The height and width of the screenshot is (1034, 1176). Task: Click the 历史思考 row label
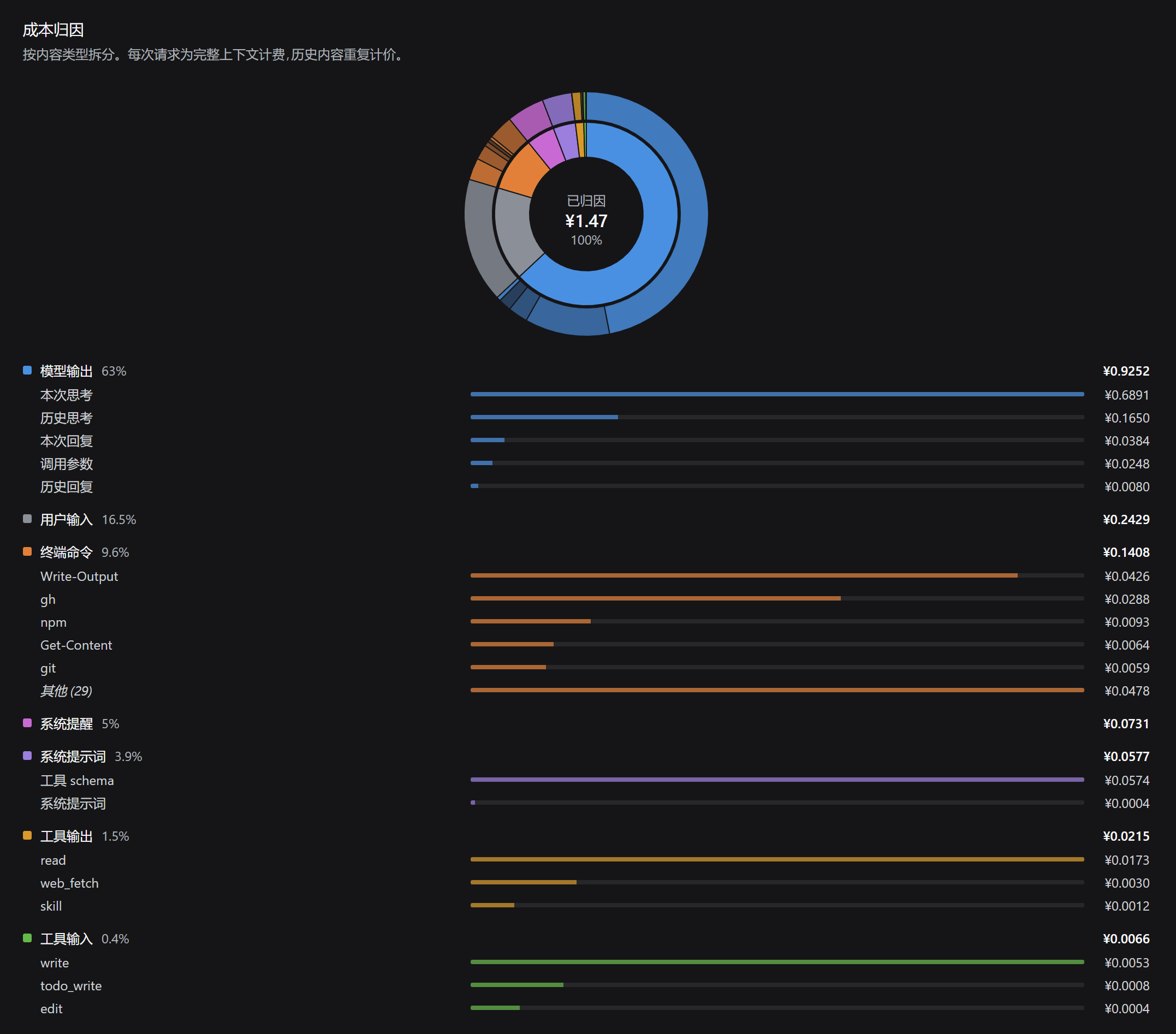[66, 418]
